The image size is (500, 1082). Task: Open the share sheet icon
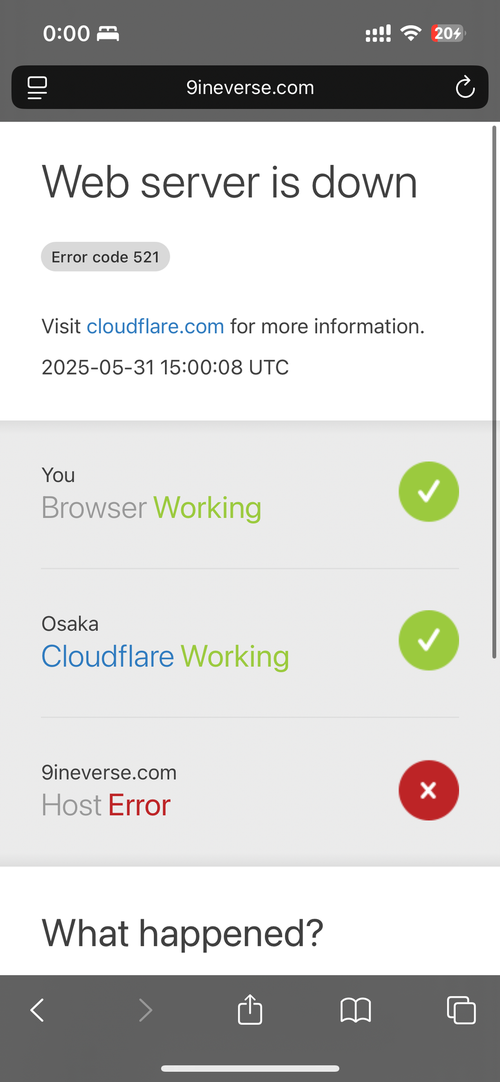point(250,1008)
